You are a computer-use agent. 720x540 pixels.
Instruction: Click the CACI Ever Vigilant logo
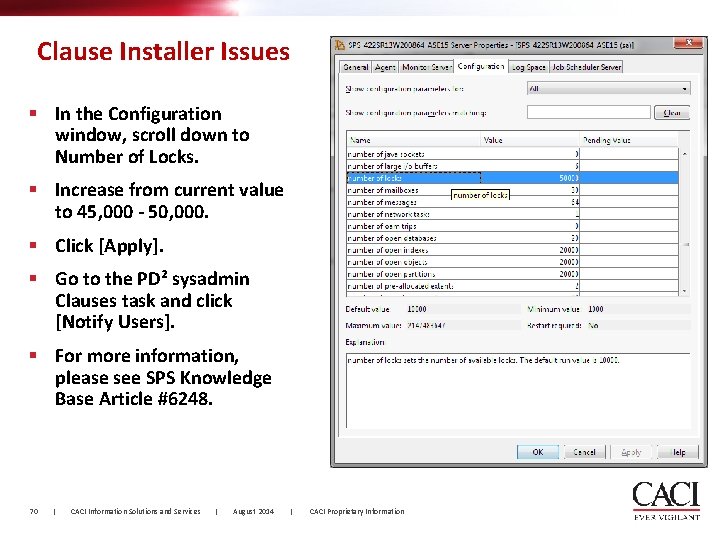[x=666, y=501]
